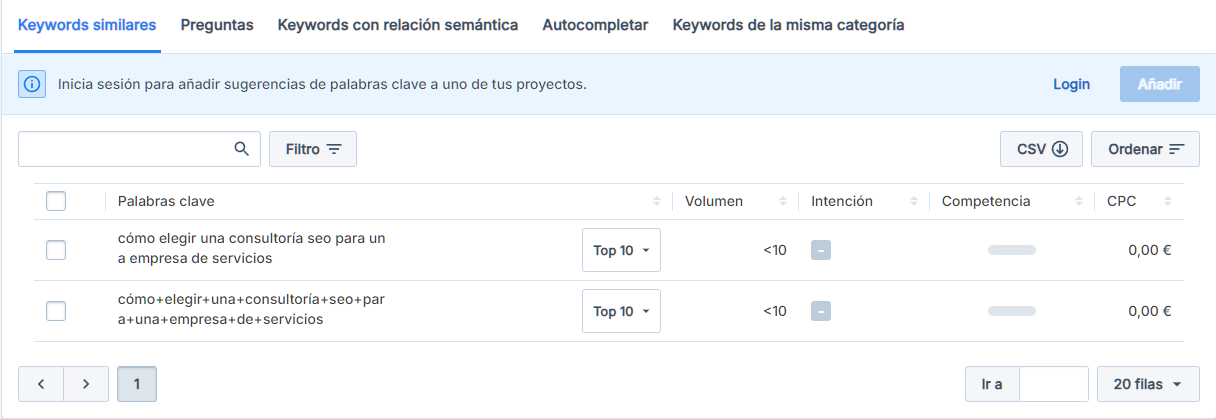The image size is (1216, 419).
Task: Click the Ordenar button
Action: coord(1145,149)
